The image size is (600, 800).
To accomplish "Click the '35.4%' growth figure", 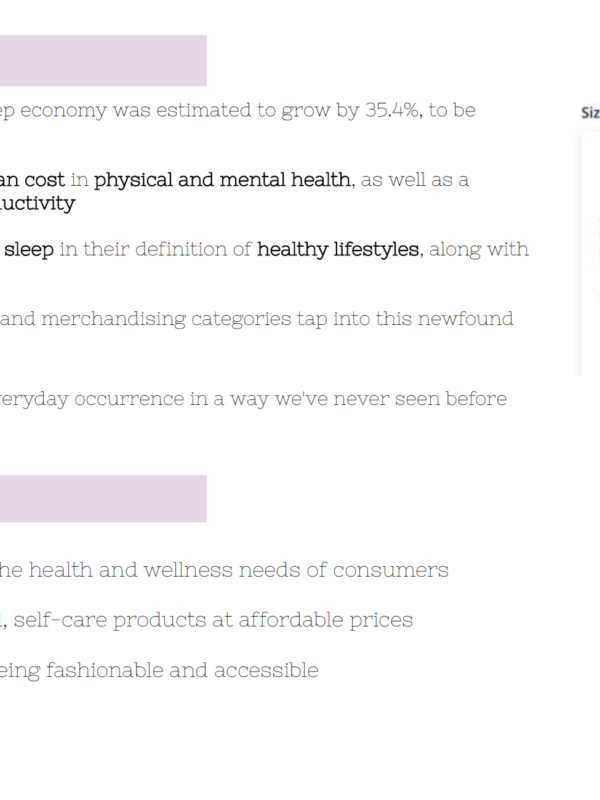I will coord(393,110).
